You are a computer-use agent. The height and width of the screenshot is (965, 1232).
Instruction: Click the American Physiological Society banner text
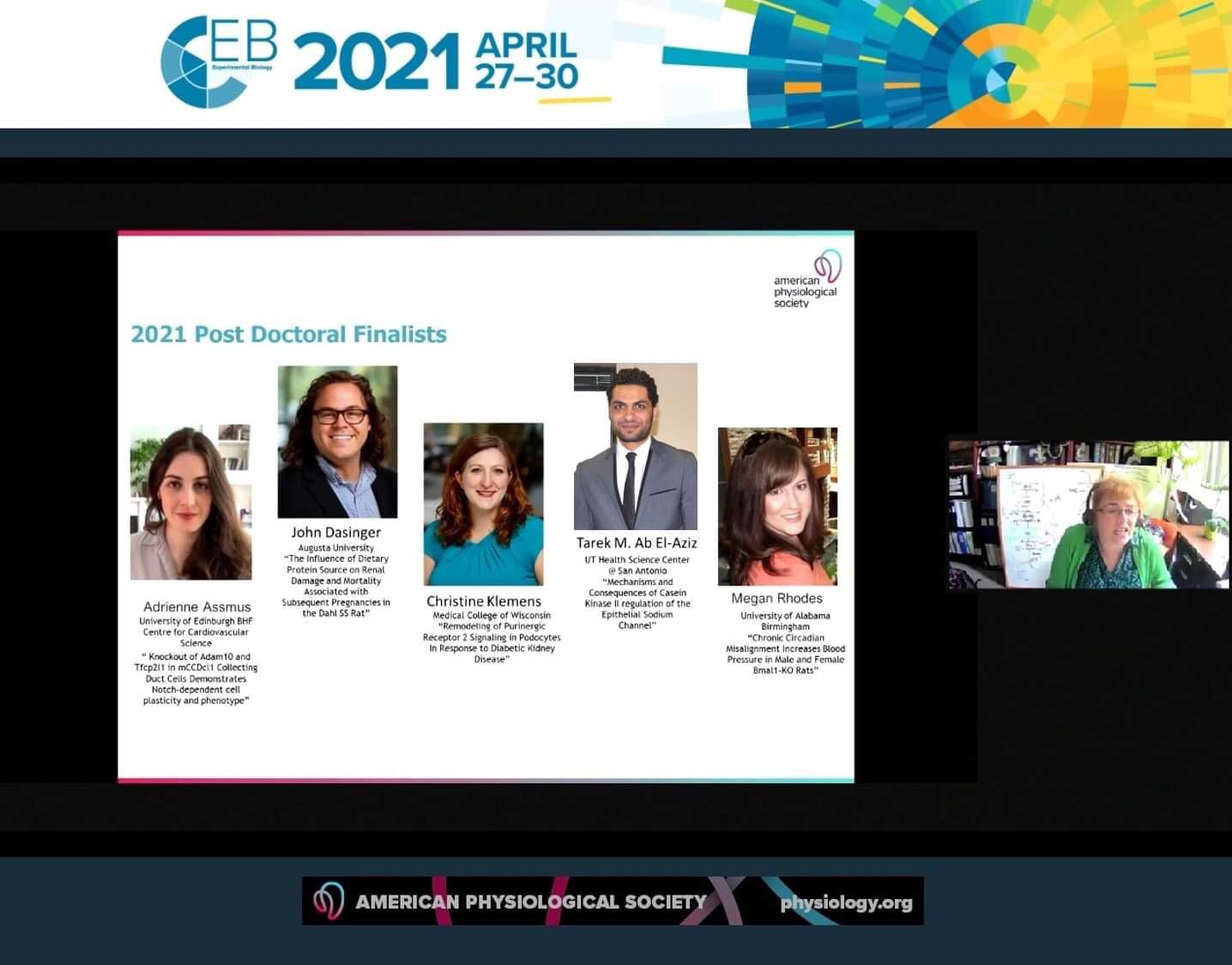click(x=530, y=902)
